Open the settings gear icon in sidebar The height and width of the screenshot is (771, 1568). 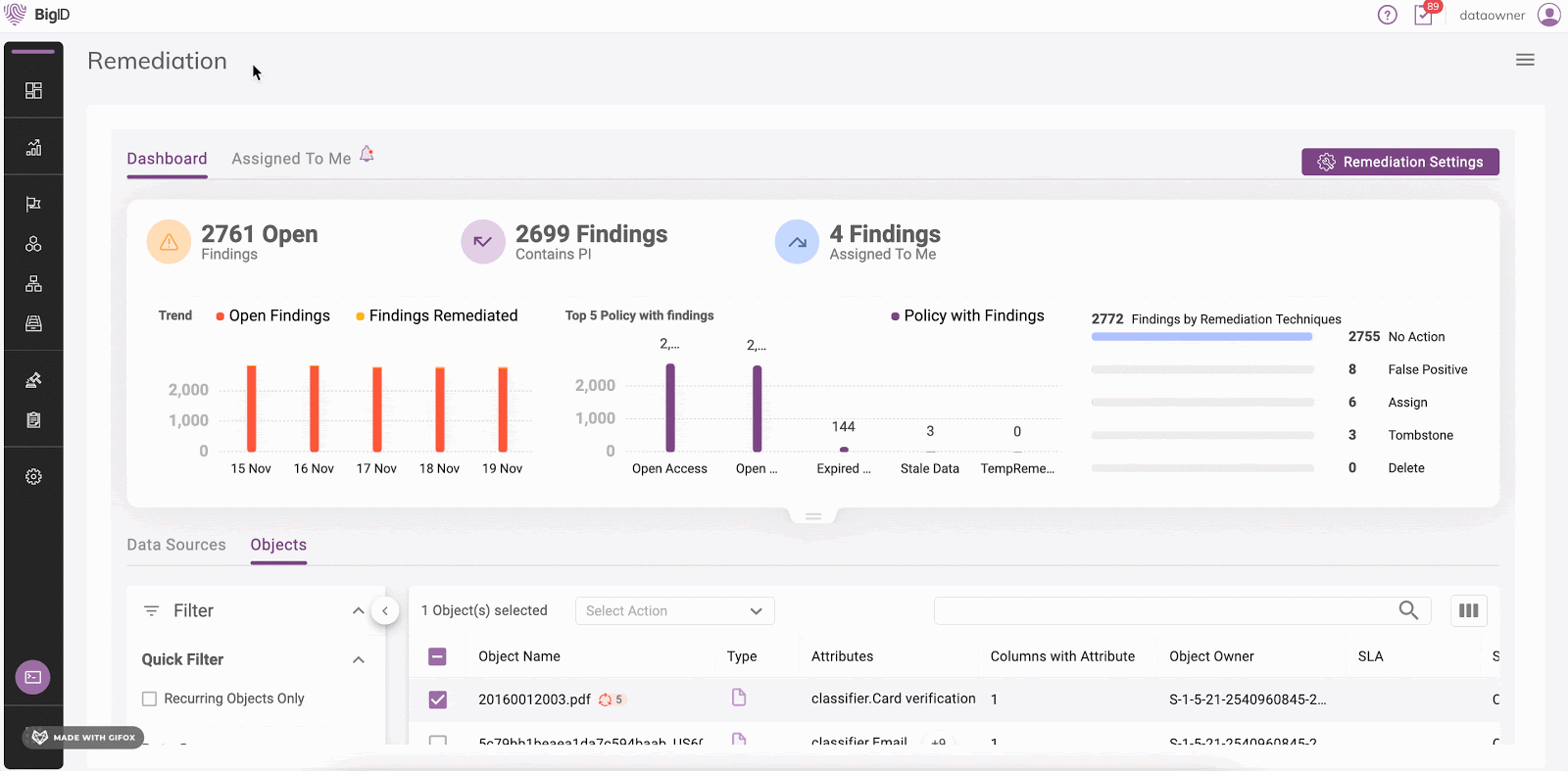(x=33, y=476)
